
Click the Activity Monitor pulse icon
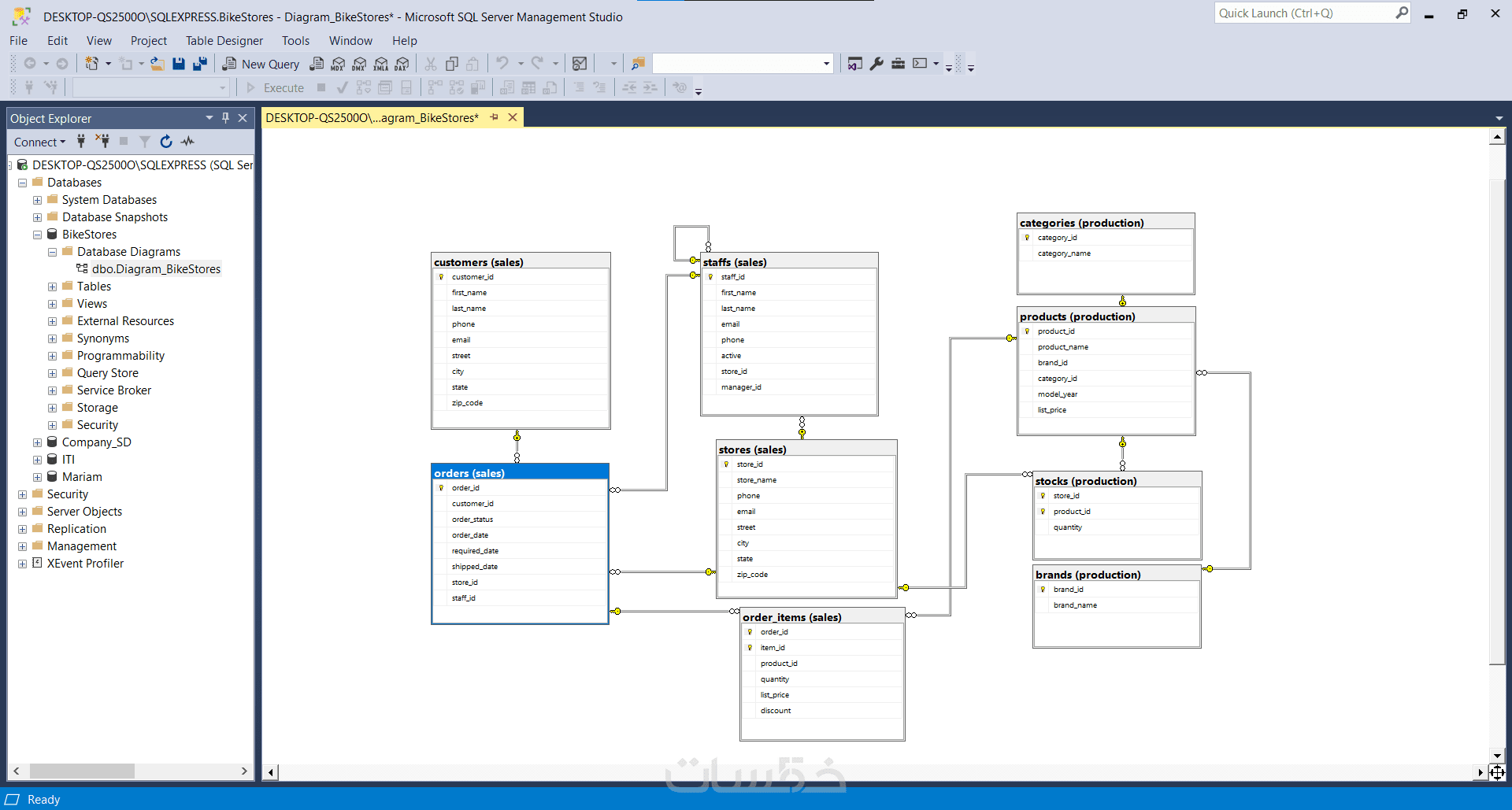tap(187, 142)
